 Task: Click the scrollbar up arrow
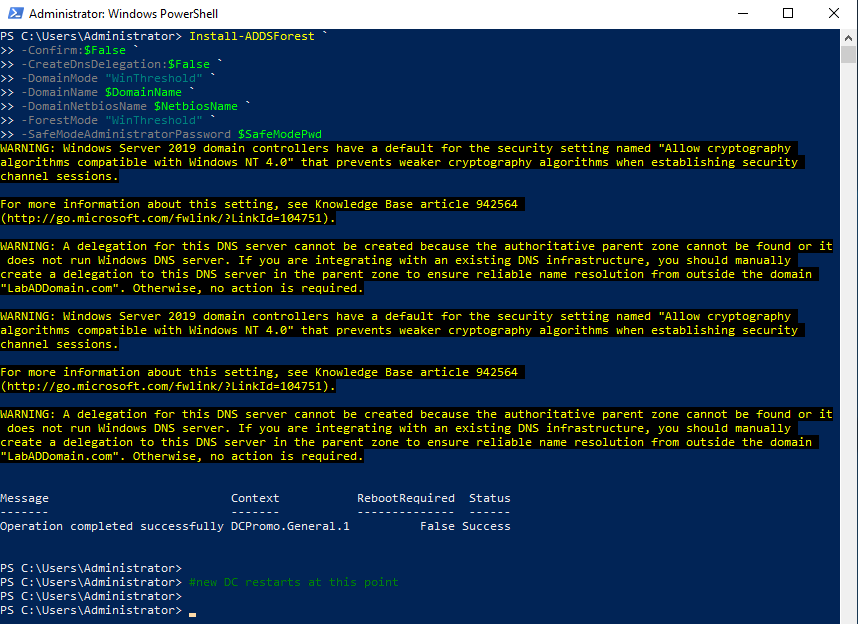pos(849,36)
